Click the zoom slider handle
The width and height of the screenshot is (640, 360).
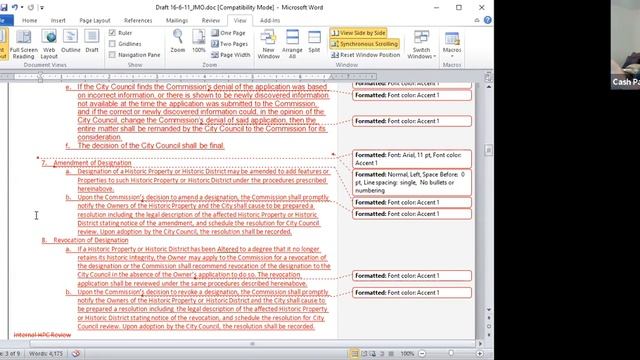pos(451,353)
